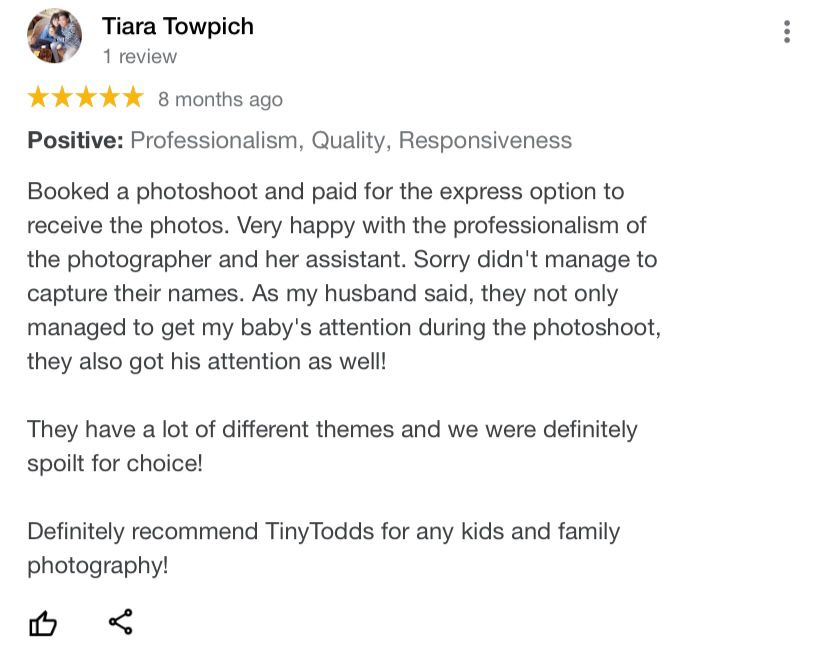The image size is (828, 669).
Task: Open the "1 review" count link
Action: tap(140, 56)
